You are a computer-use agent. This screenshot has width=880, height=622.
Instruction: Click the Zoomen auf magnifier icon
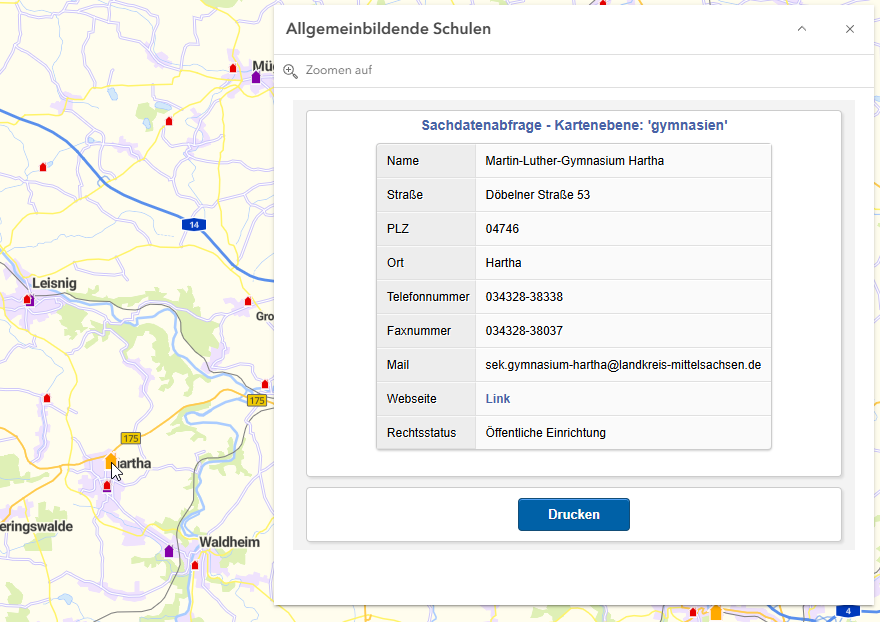tap(290, 70)
